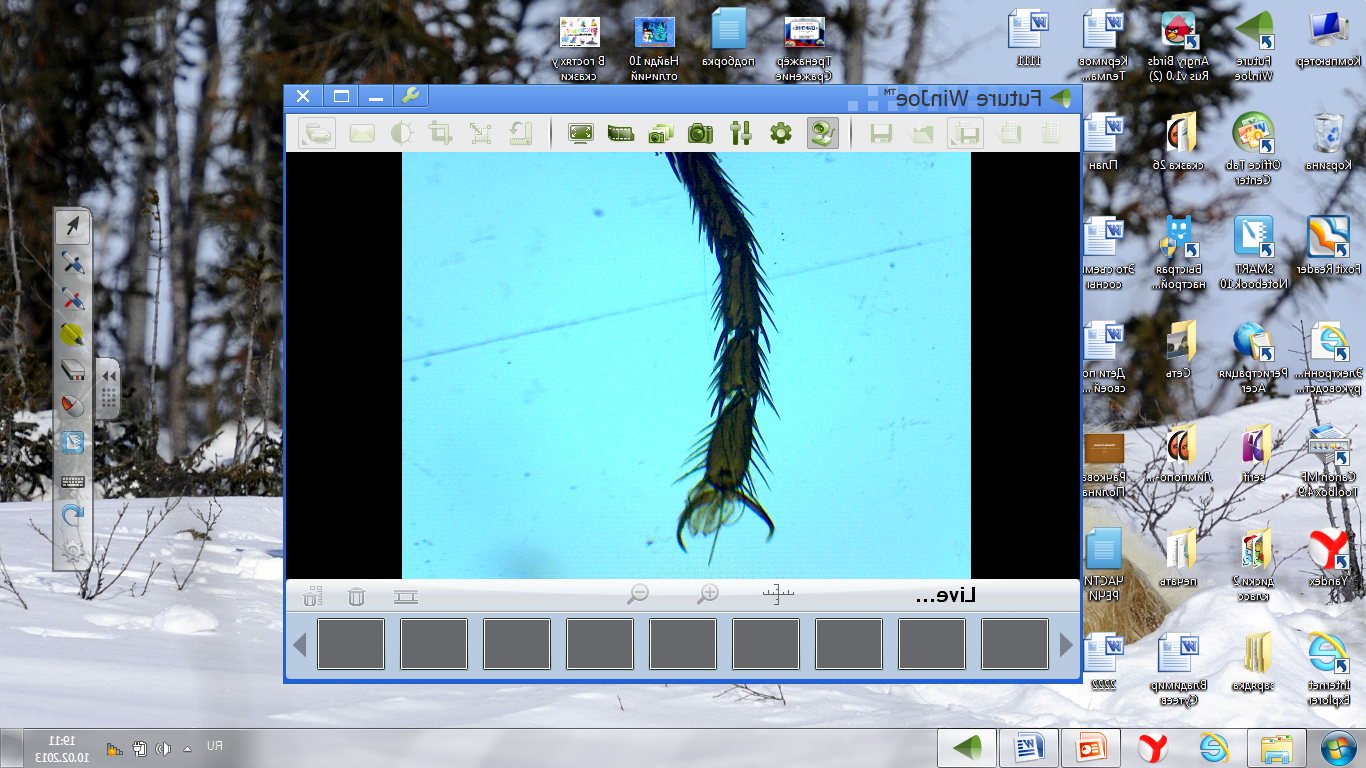
Task: Click the floppy disk save icon
Action: pyautogui.click(x=881, y=133)
